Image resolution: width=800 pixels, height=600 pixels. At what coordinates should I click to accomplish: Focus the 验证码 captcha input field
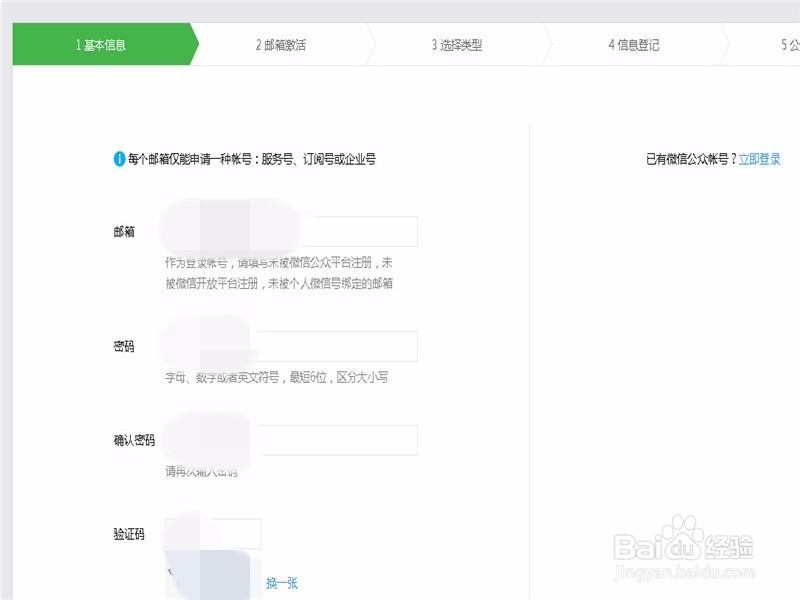(213, 534)
